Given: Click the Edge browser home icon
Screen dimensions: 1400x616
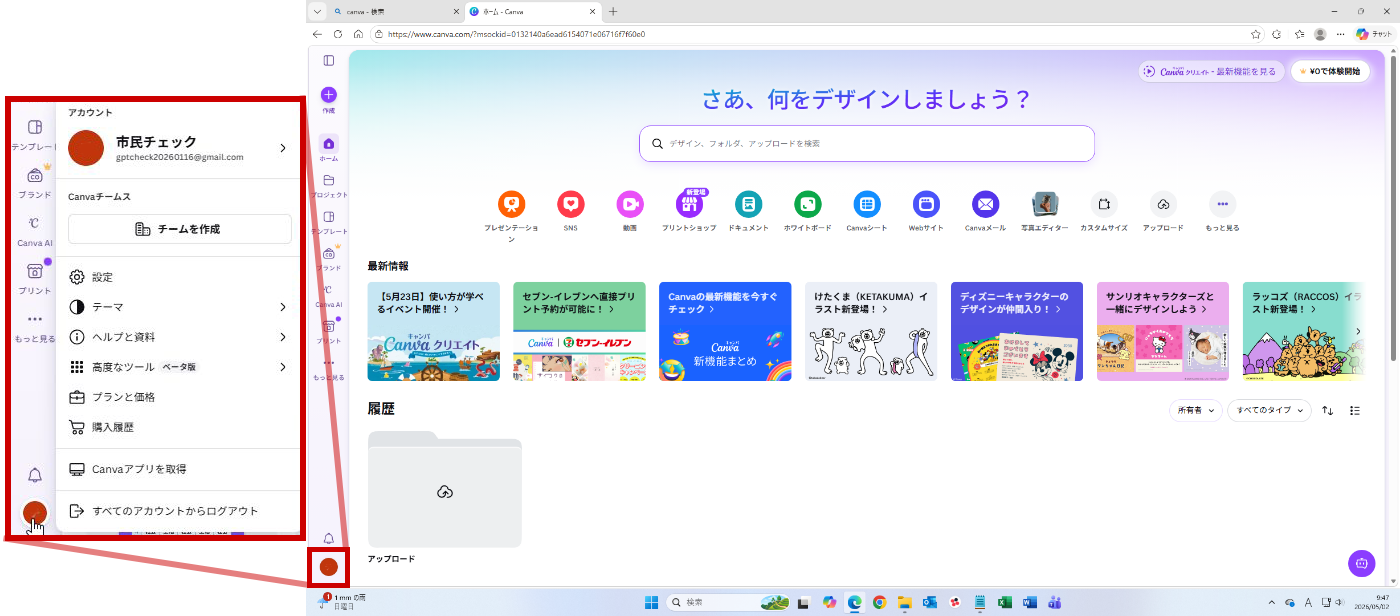Looking at the screenshot, I should coord(358,34).
